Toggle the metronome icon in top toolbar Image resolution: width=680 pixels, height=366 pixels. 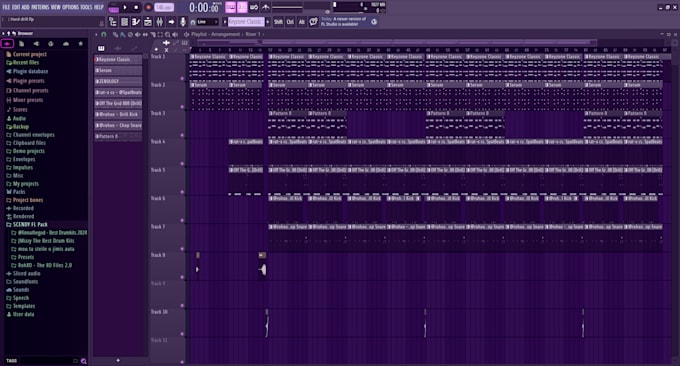pyautogui.click(x=265, y=7)
